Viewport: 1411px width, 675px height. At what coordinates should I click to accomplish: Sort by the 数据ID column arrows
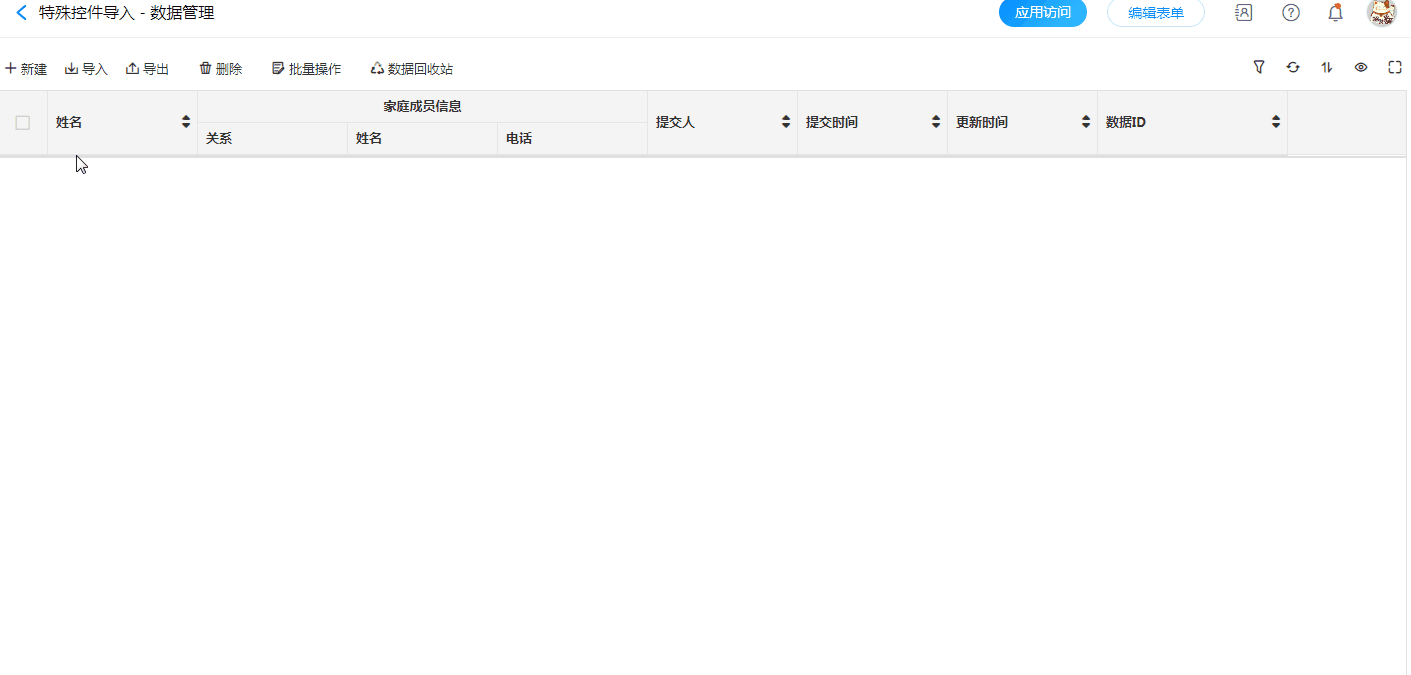pyautogui.click(x=1276, y=122)
